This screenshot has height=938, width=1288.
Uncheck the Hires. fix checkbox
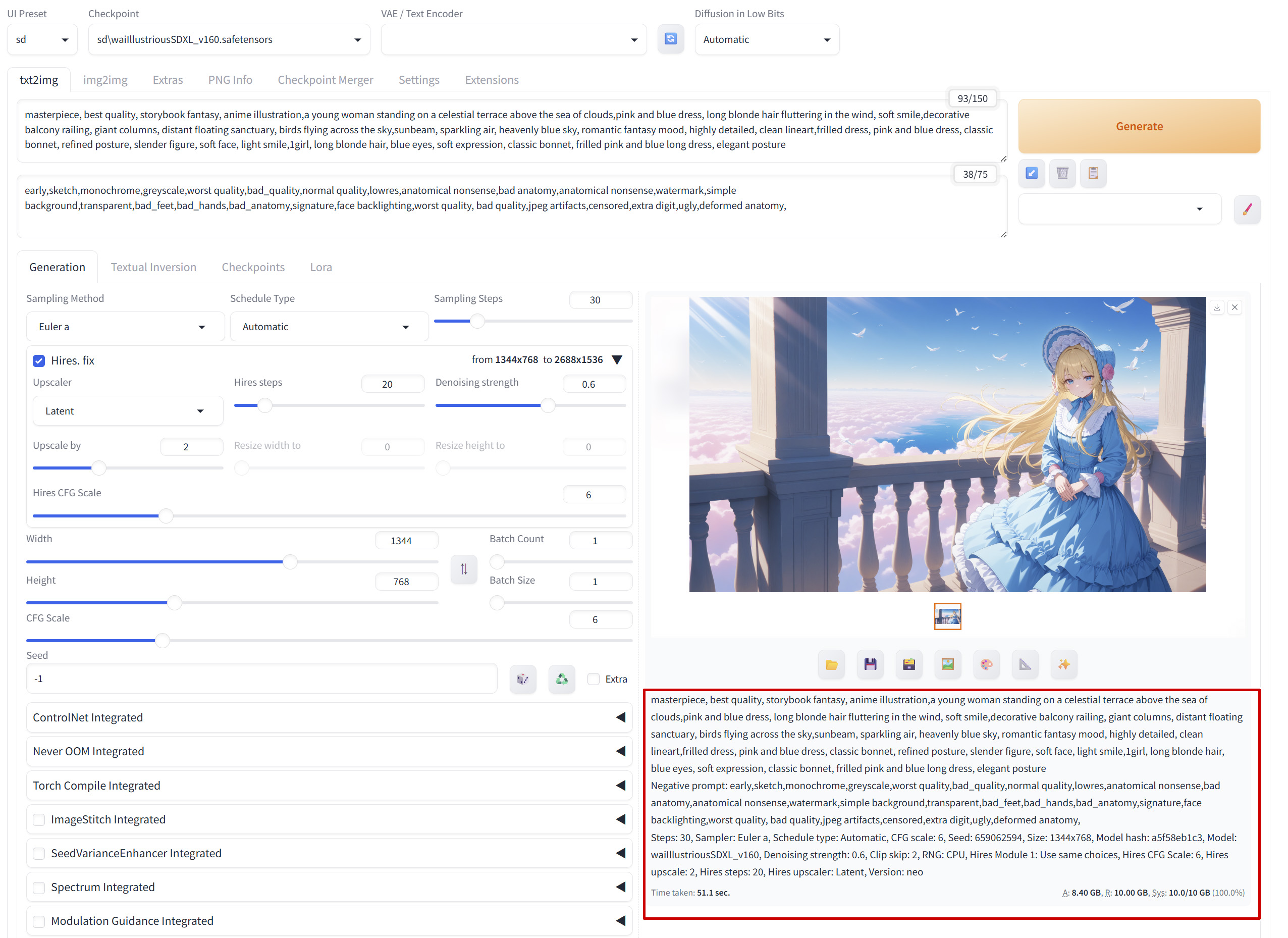tap(39, 361)
